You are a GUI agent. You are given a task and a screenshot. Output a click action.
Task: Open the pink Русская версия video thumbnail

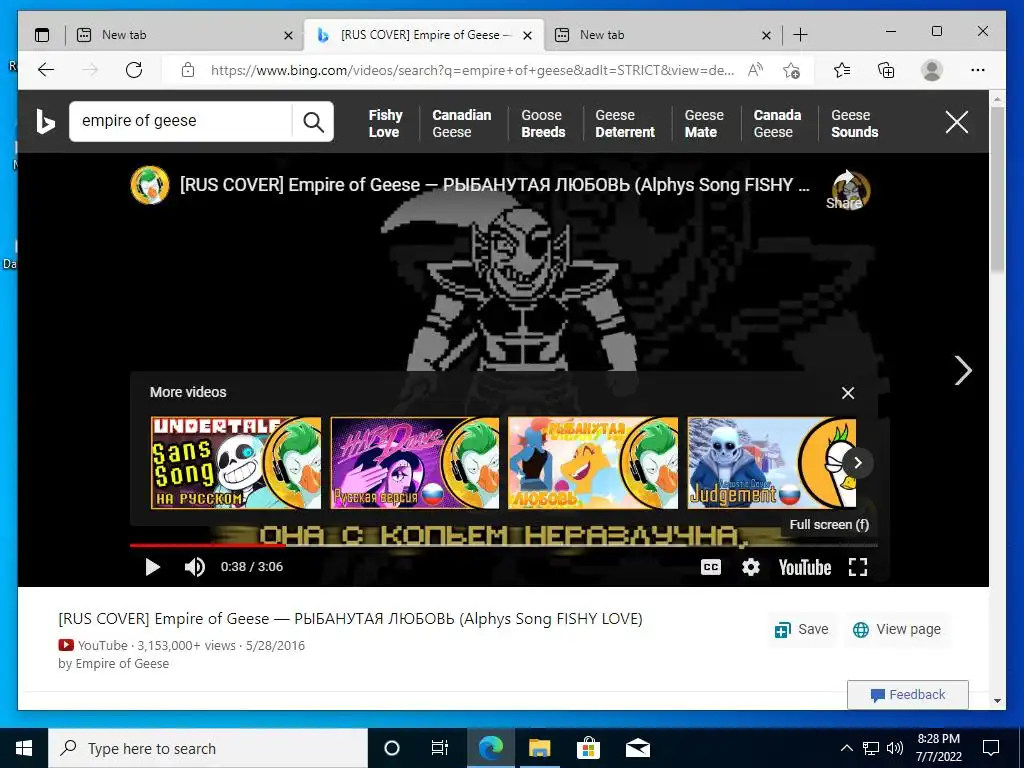[x=415, y=463]
